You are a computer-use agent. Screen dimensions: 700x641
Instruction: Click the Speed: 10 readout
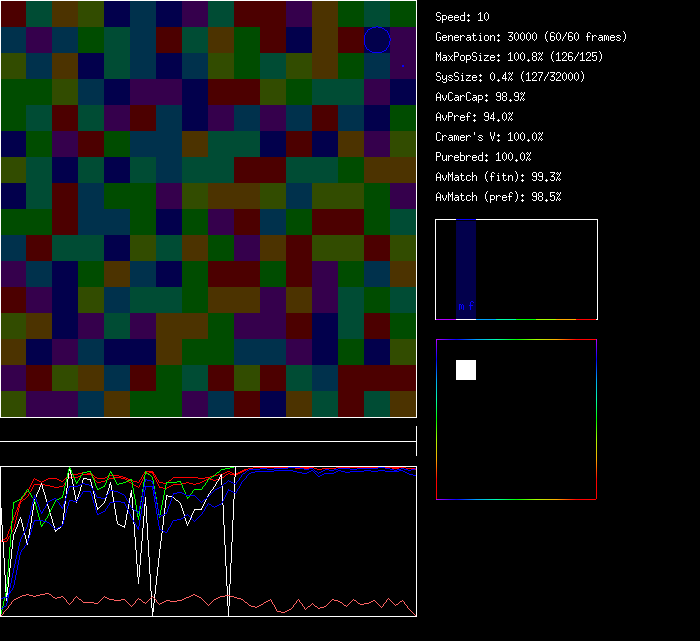pos(463,17)
